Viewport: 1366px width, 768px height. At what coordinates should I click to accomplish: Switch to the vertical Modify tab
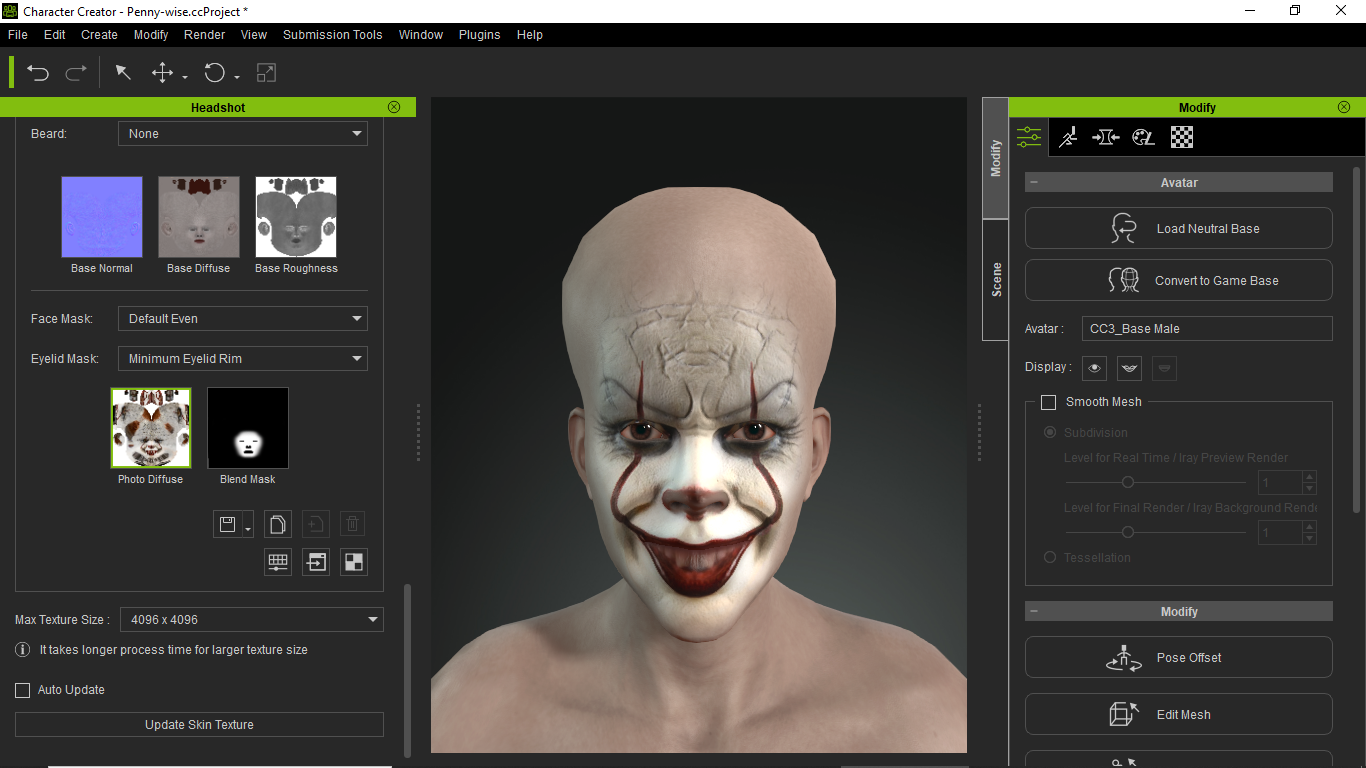pos(996,158)
